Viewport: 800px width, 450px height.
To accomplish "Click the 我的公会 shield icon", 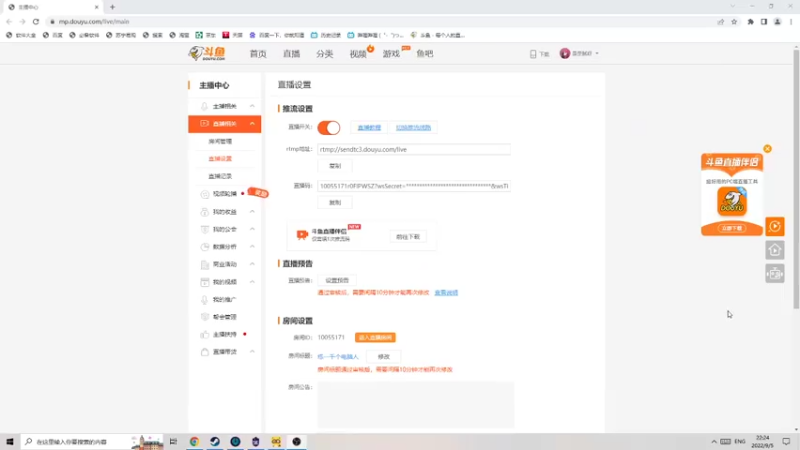I will point(205,229).
